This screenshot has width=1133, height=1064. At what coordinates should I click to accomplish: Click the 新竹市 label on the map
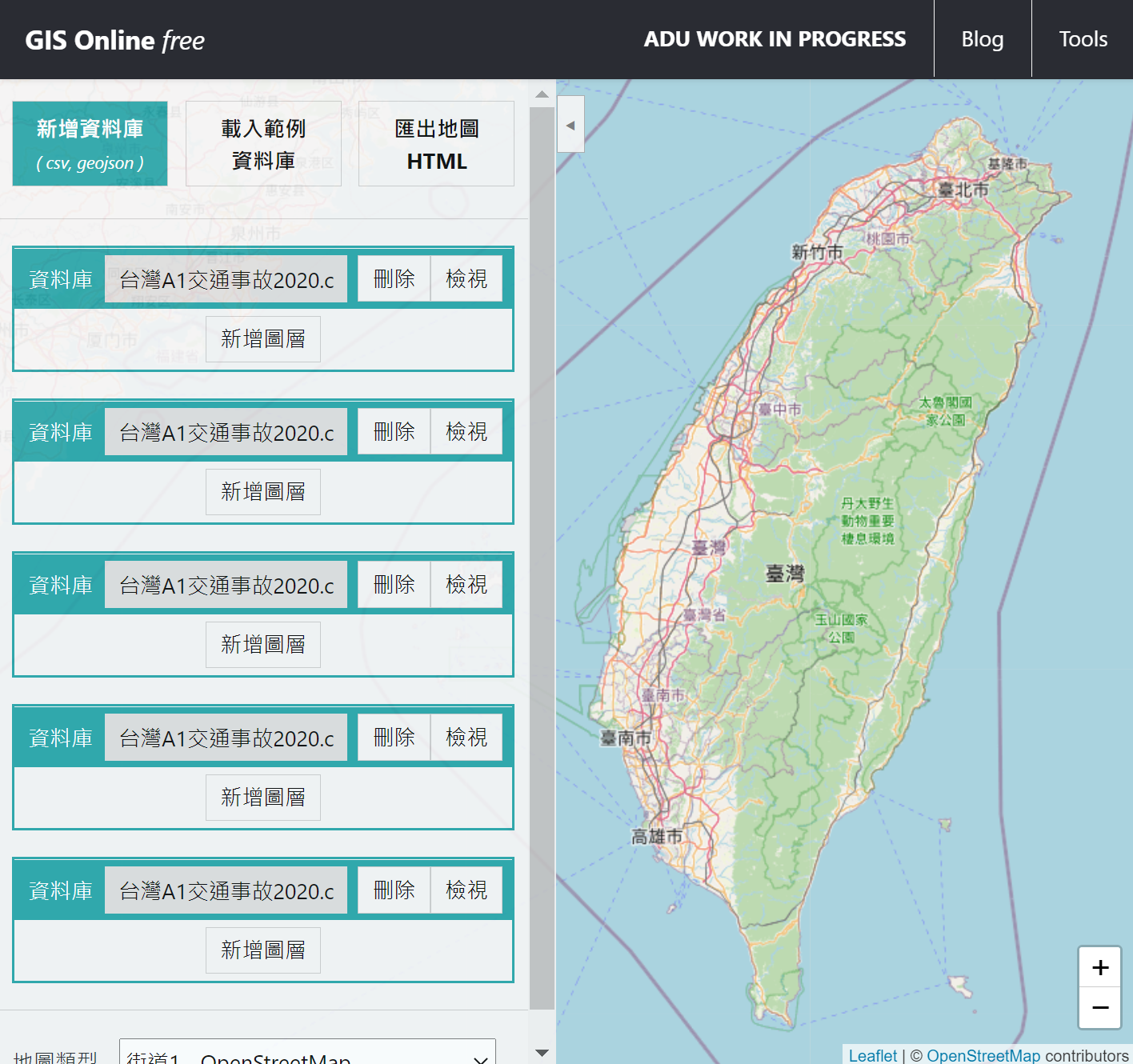click(x=817, y=252)
